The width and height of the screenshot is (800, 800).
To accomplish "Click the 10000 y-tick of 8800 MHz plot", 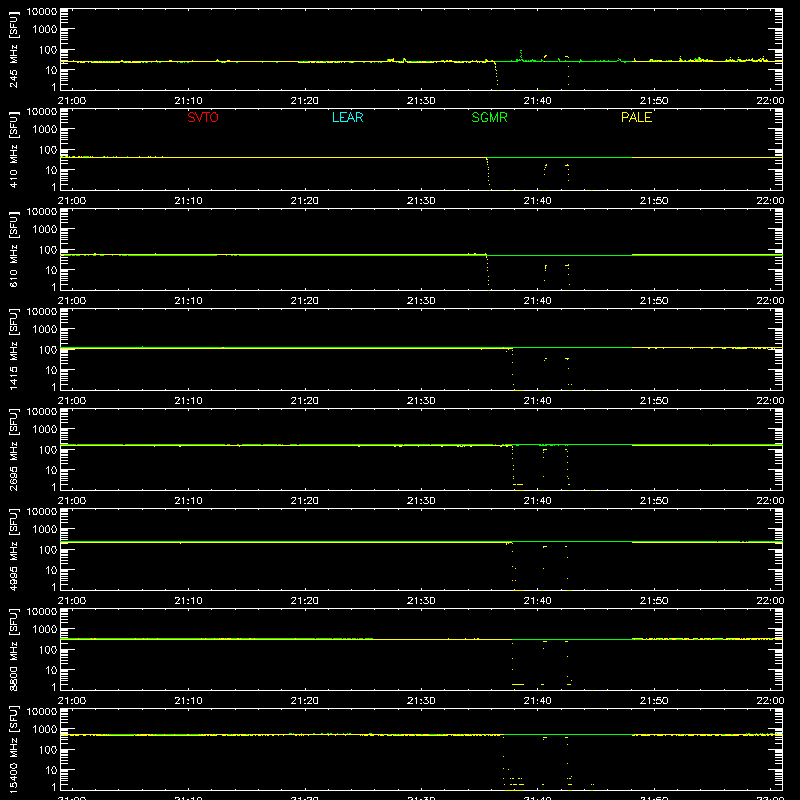I will [42, 612].
